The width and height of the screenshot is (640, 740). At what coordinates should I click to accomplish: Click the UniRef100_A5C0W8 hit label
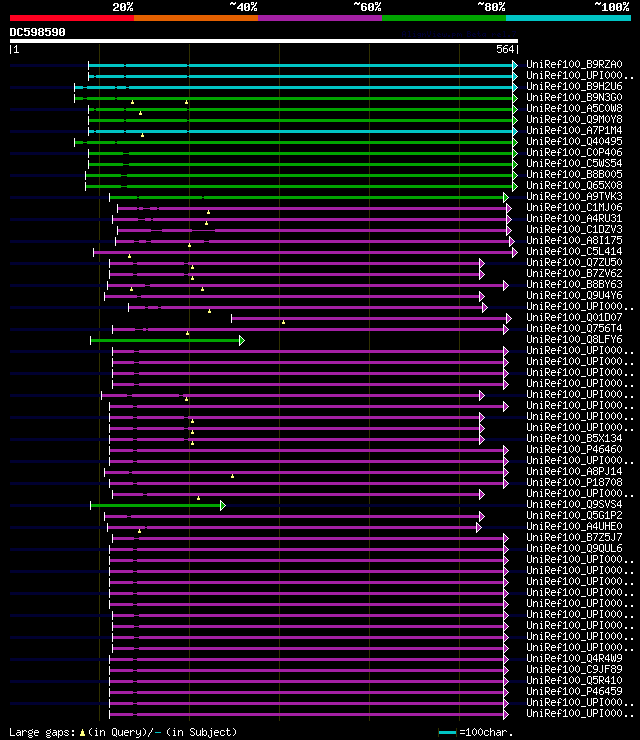[x=574, y=108]
